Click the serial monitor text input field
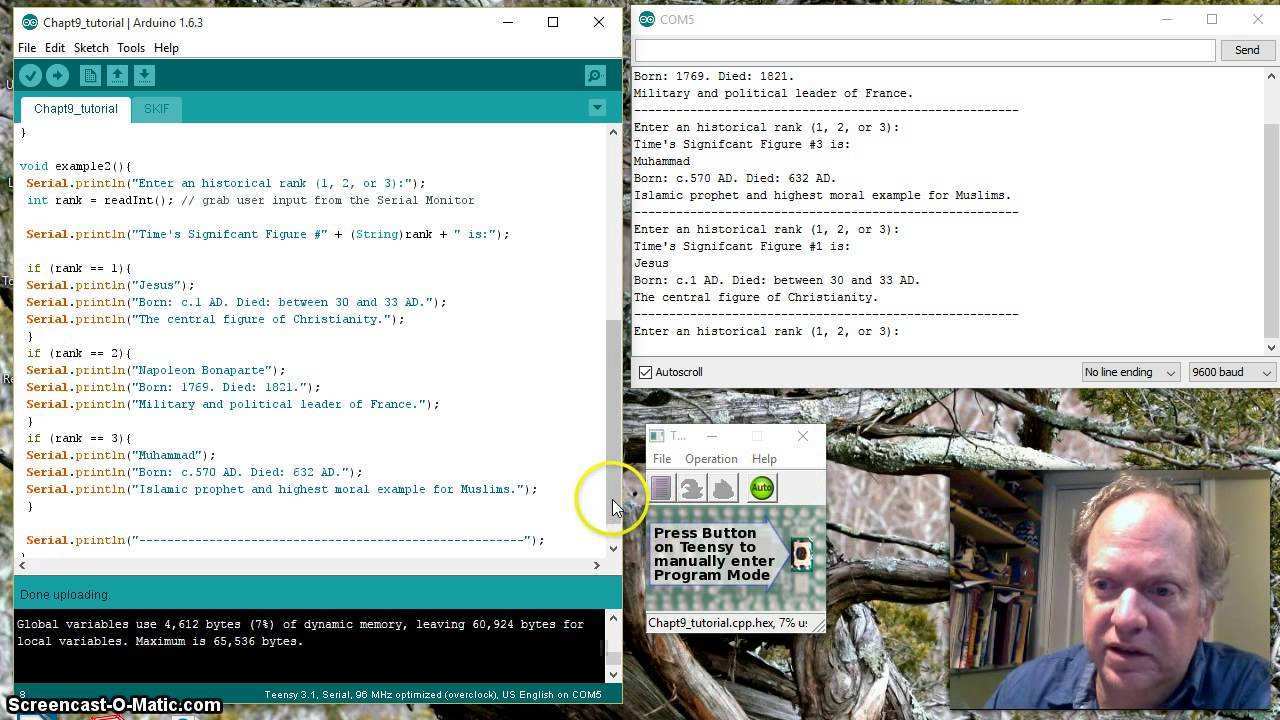The image size is (1280, 720). (x=924, y=50)
